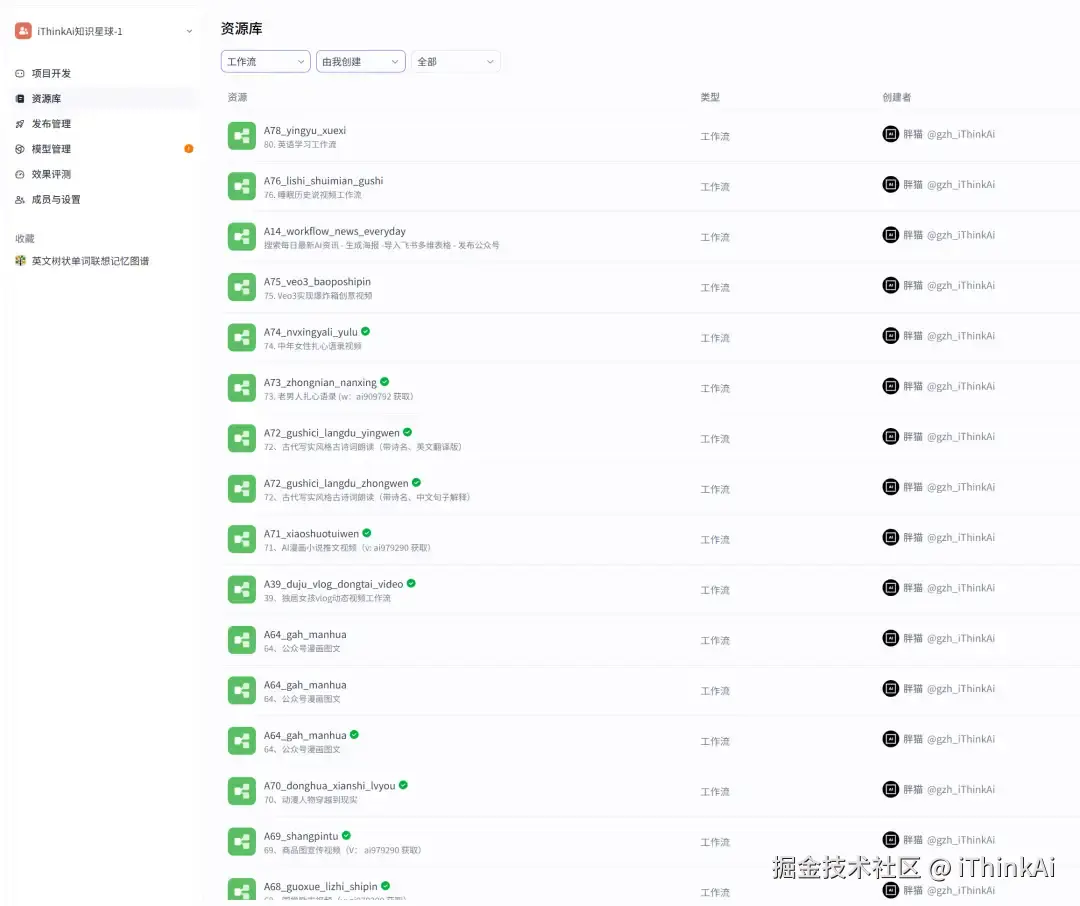Image resolution: width=1080 pixels, height=906 pixels.
Task: Click creator avatar on A76_lishi_shuimian_gushi row
Action: coord(891,185)
